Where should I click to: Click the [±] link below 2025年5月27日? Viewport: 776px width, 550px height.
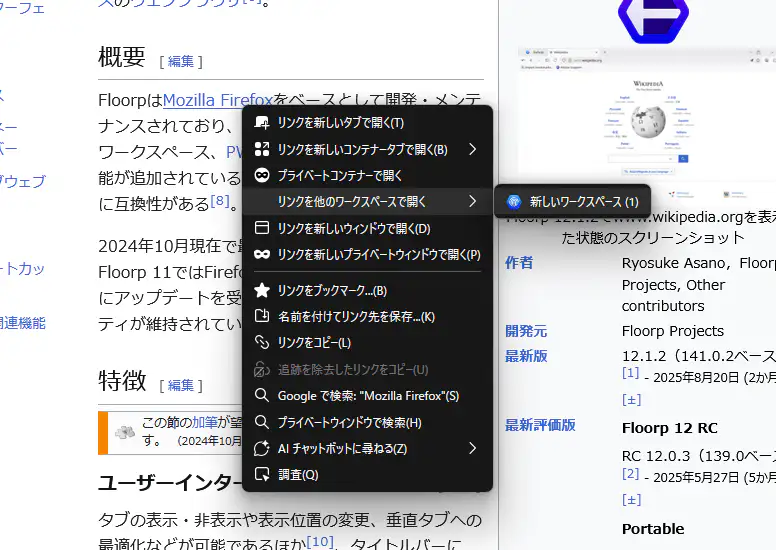[x=631, y=499]
